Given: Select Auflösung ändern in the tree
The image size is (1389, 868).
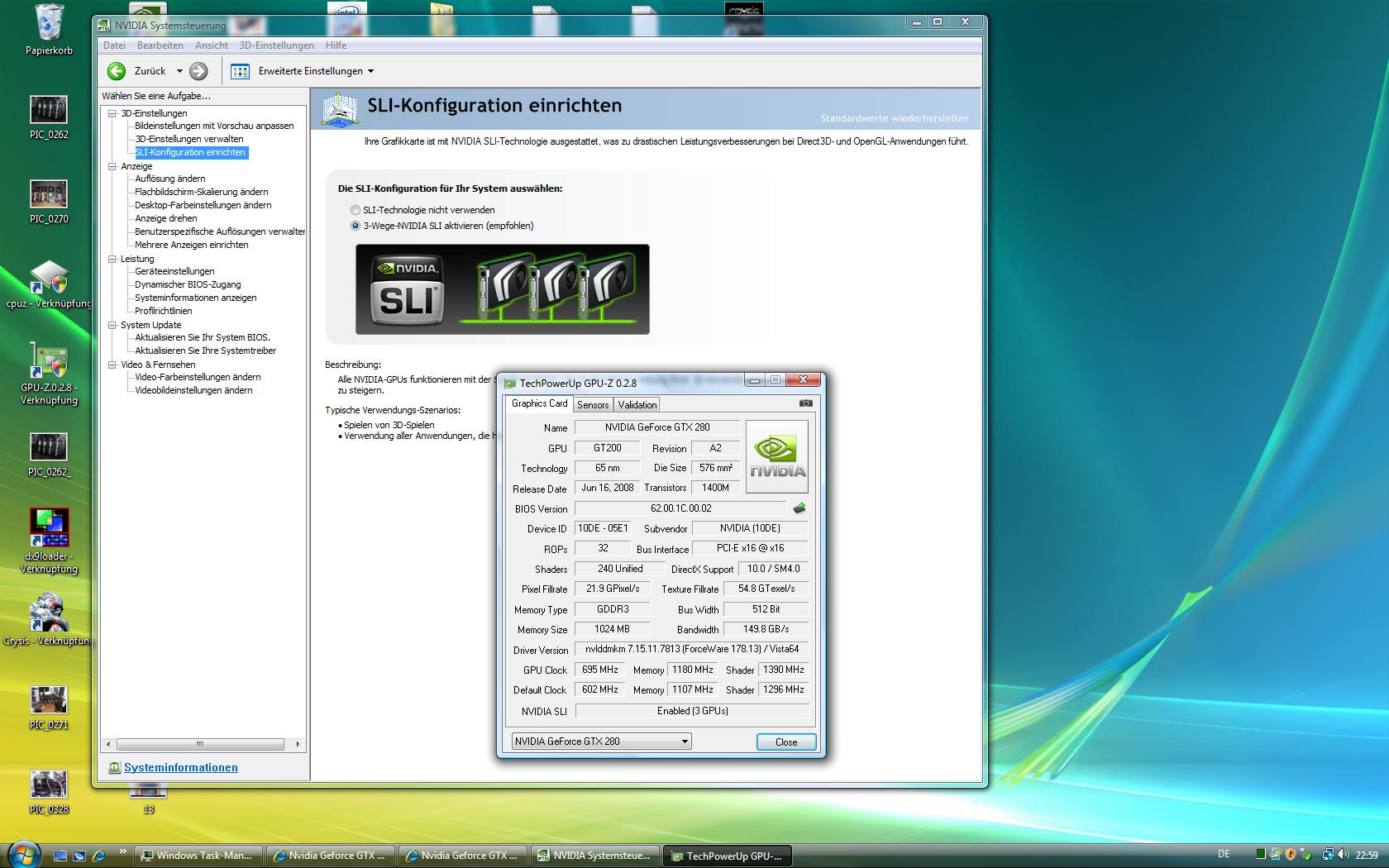Looking at the screenshot, I should (170, 179).
